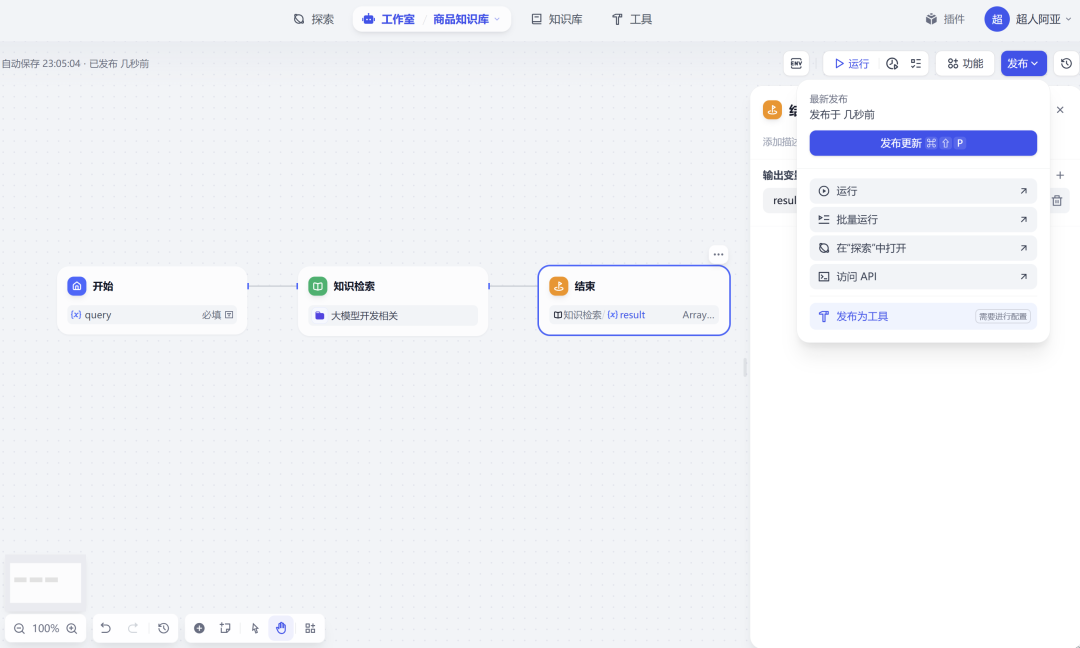Click the 功能 features button
The height and width of the screenshot is (648, 1080).
pyautogui.click(x=964, y=64)
